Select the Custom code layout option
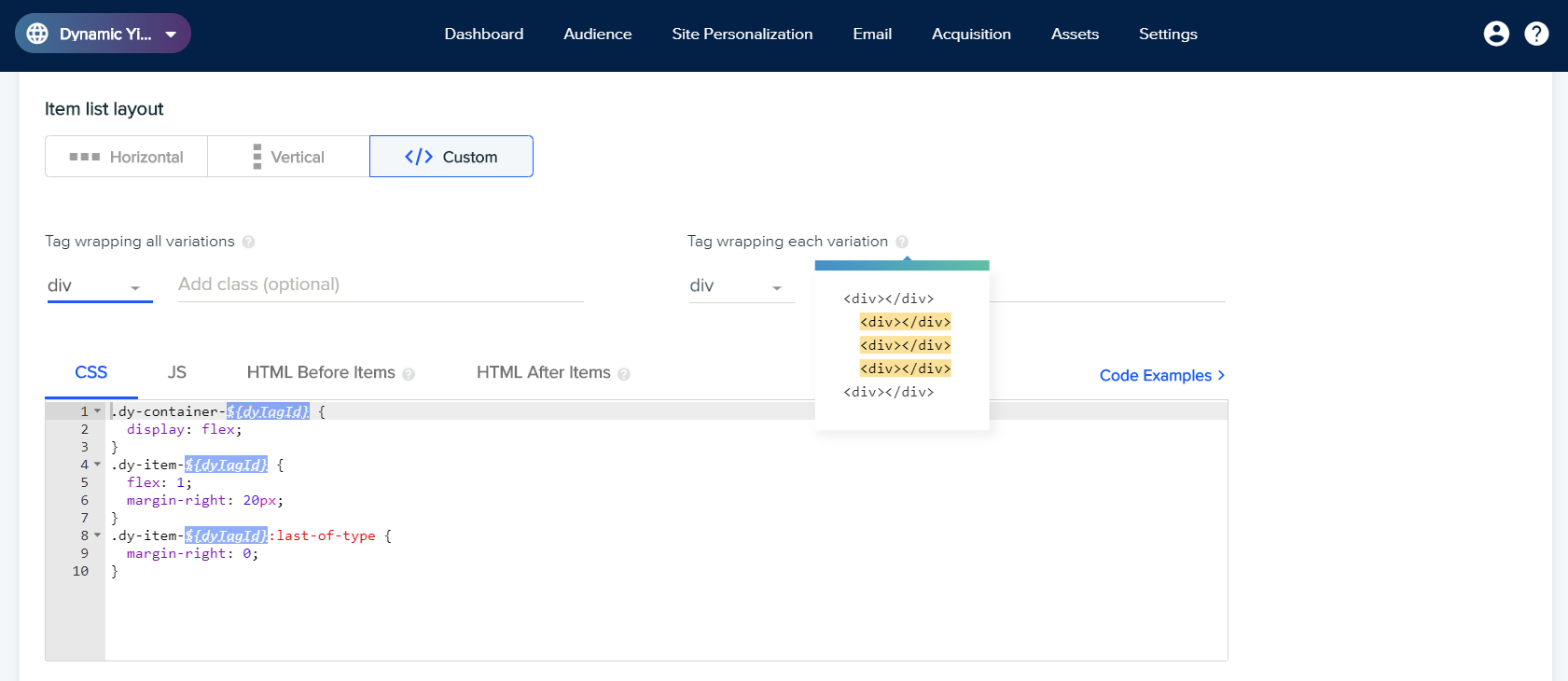 [451, 157]
